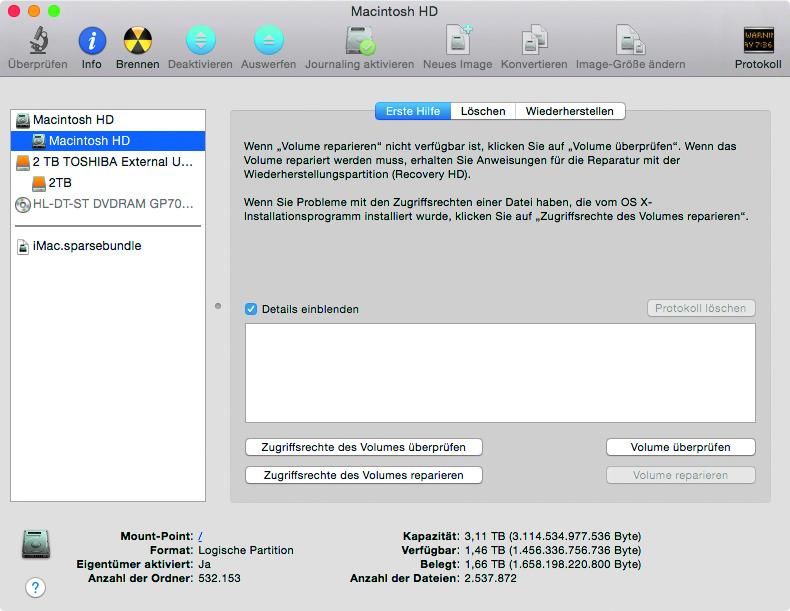
Task: Click Zugriffsrechte des Volumes überprüfen
Action: click(x=364, y=447)
